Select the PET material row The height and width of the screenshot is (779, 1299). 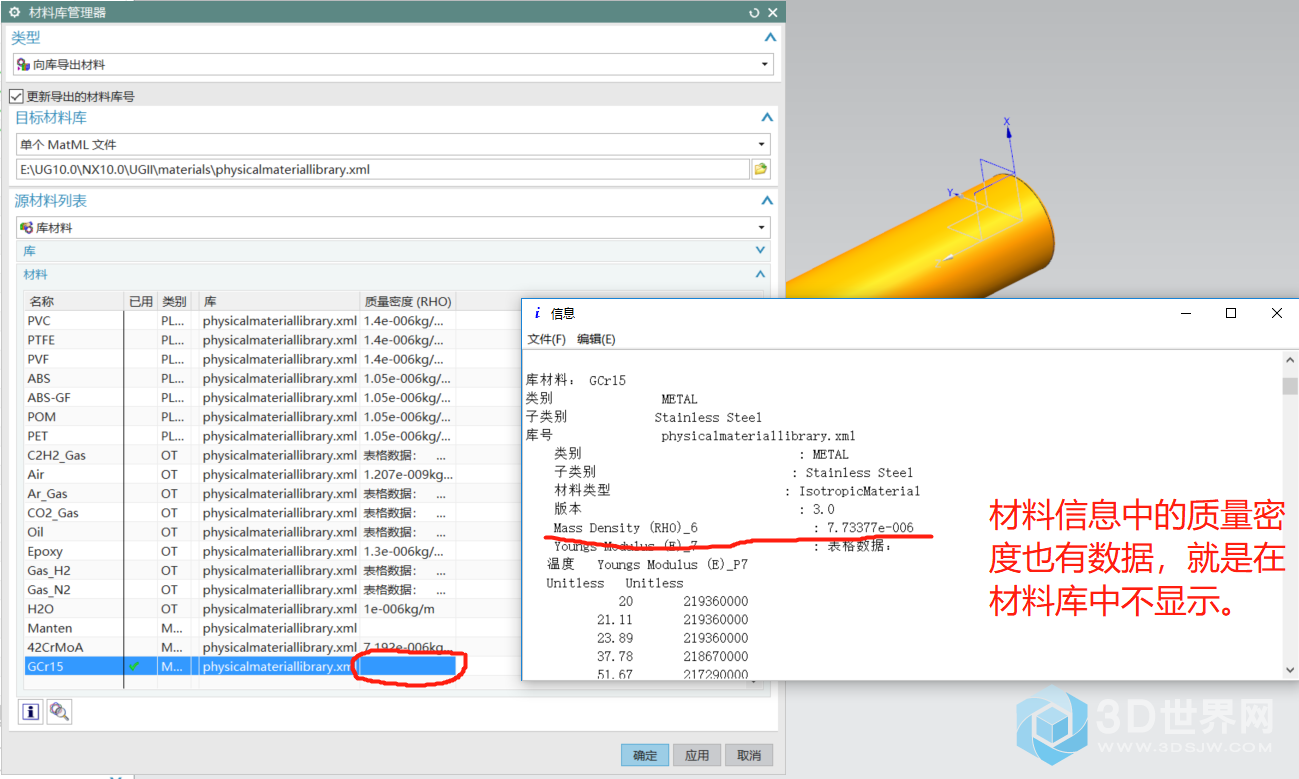(x=240, y=436)
